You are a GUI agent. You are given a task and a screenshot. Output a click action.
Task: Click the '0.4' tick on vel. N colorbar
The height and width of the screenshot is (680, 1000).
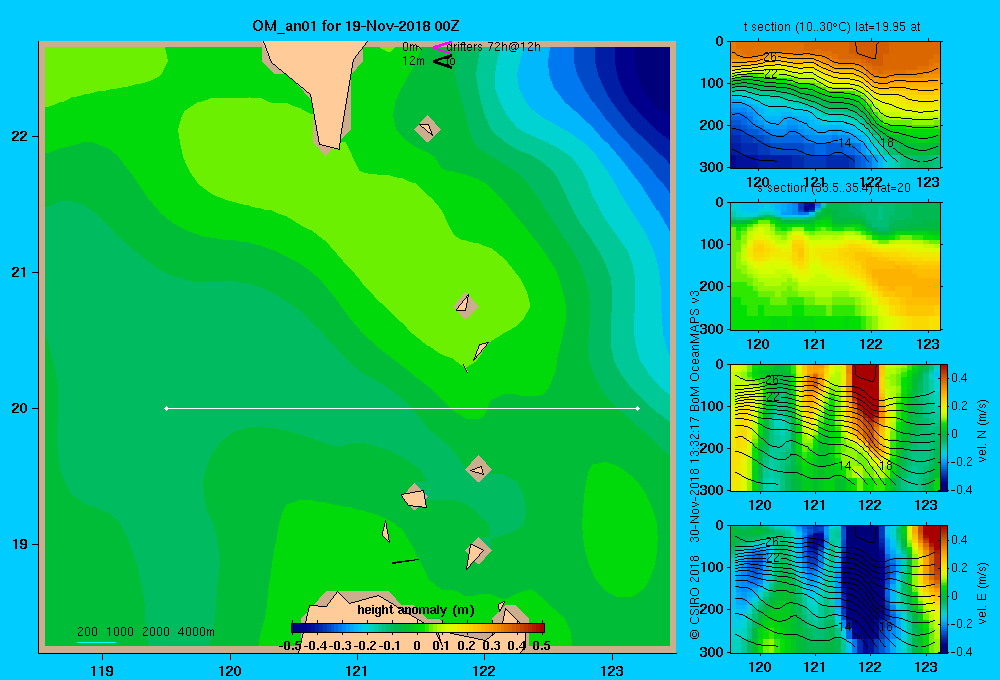point(959,378)
